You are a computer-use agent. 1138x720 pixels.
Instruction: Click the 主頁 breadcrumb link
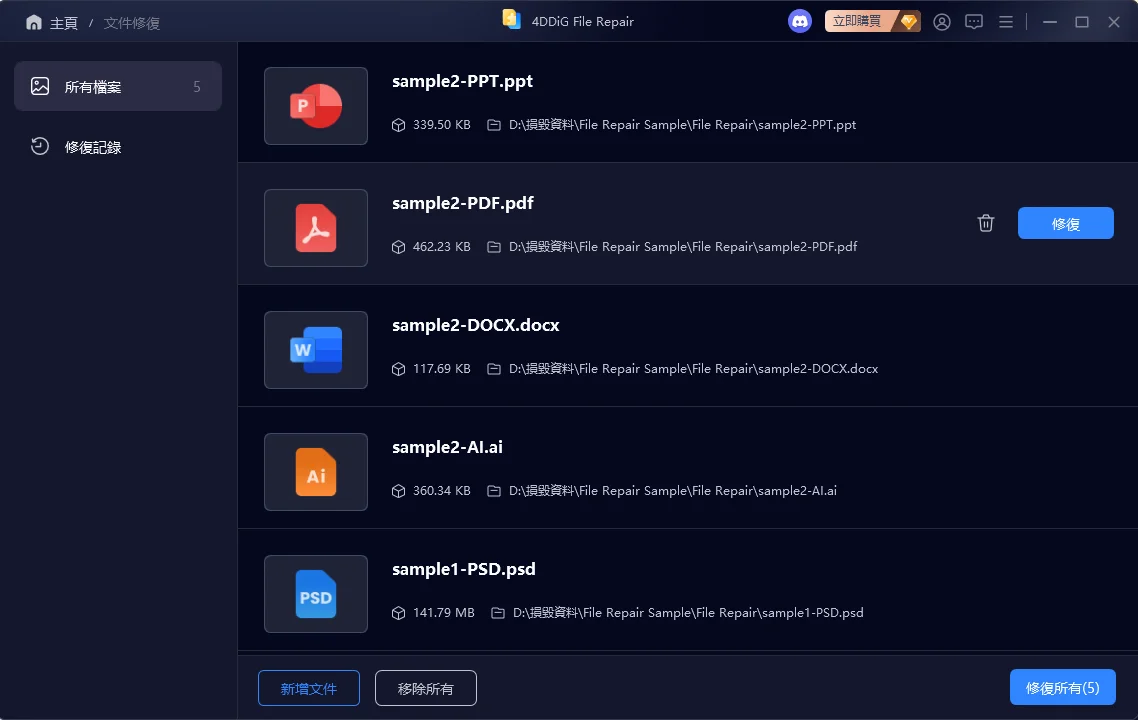64,23
